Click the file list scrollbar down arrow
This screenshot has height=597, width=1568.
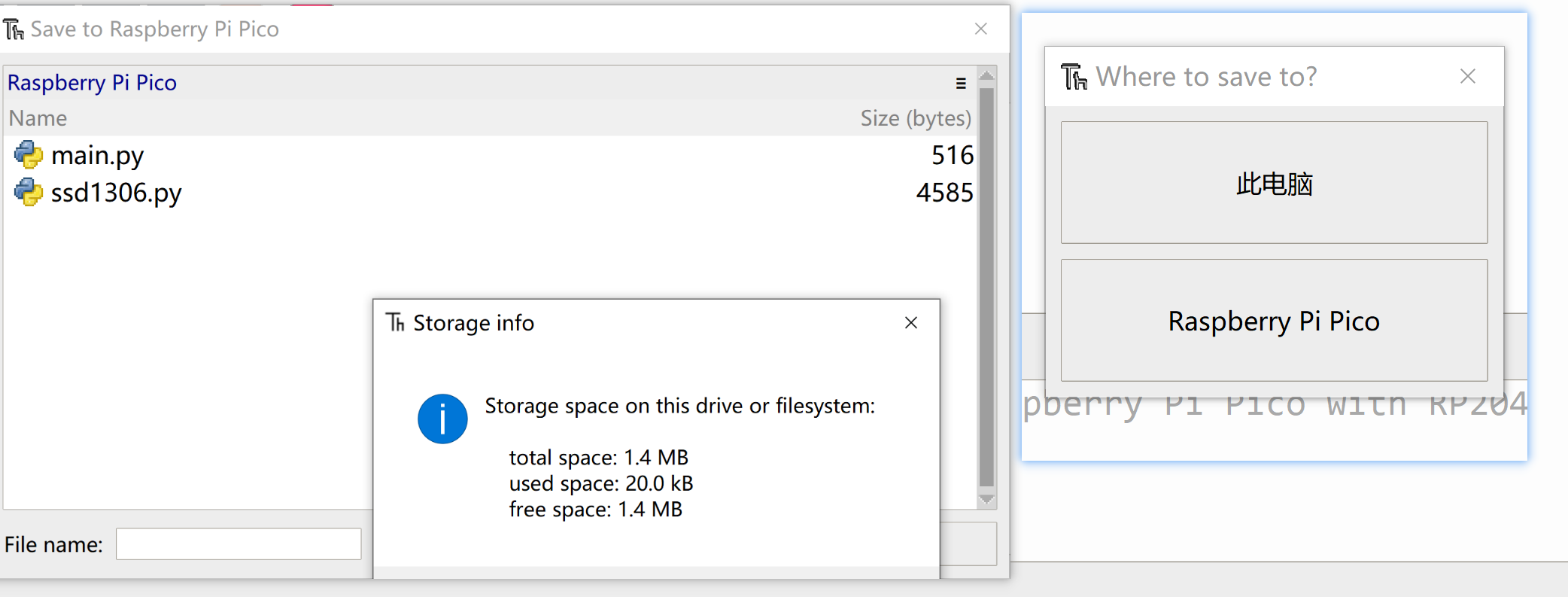tap(986, 500)
